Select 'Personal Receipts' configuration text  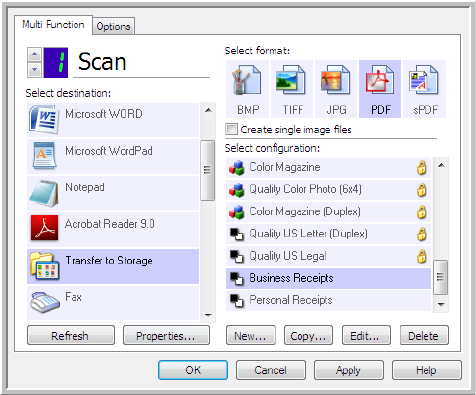(x=291, y=300)
